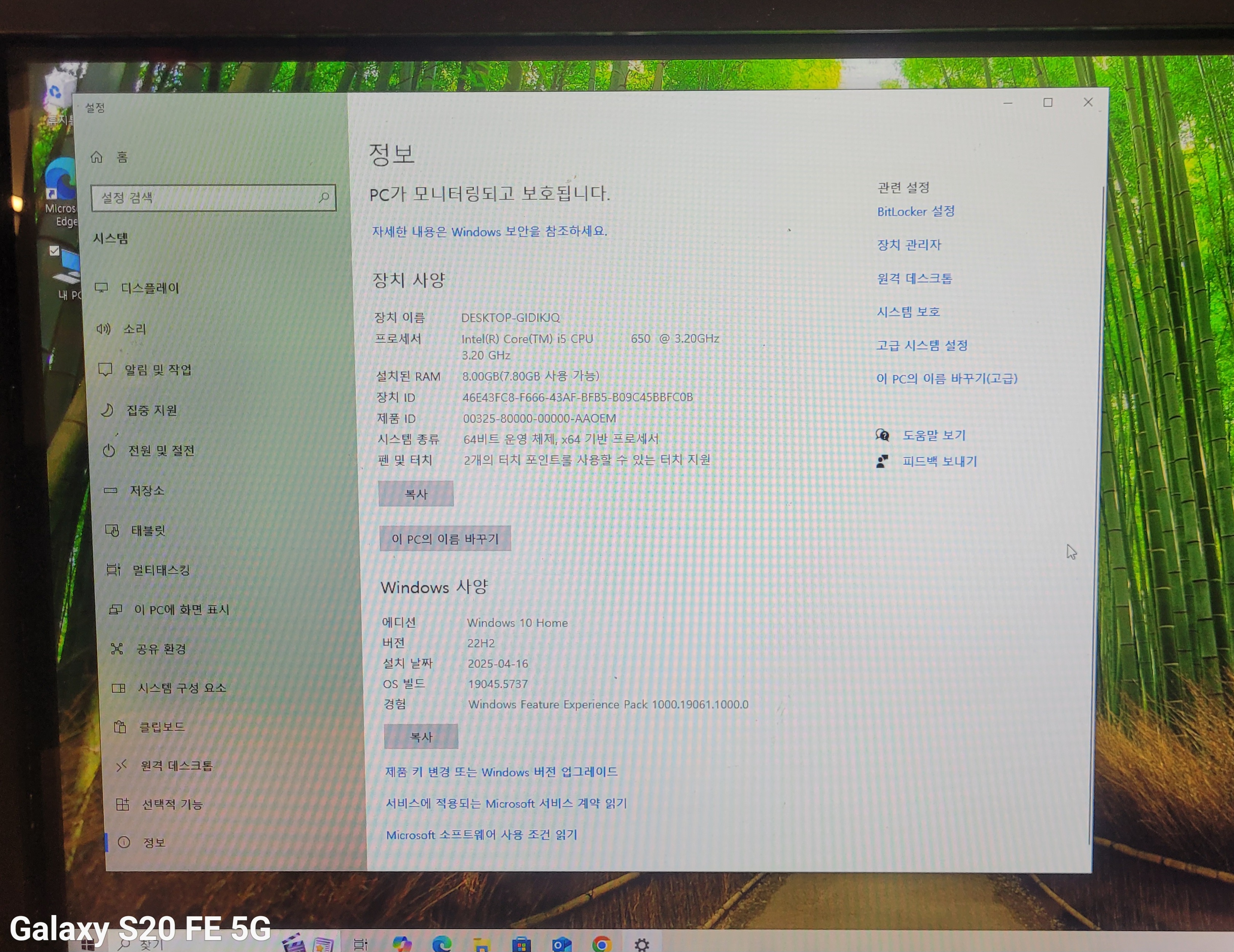Go to 홈 in Settings sidebar
Viewport: 1234px width, 952px height.
[110, 157]
